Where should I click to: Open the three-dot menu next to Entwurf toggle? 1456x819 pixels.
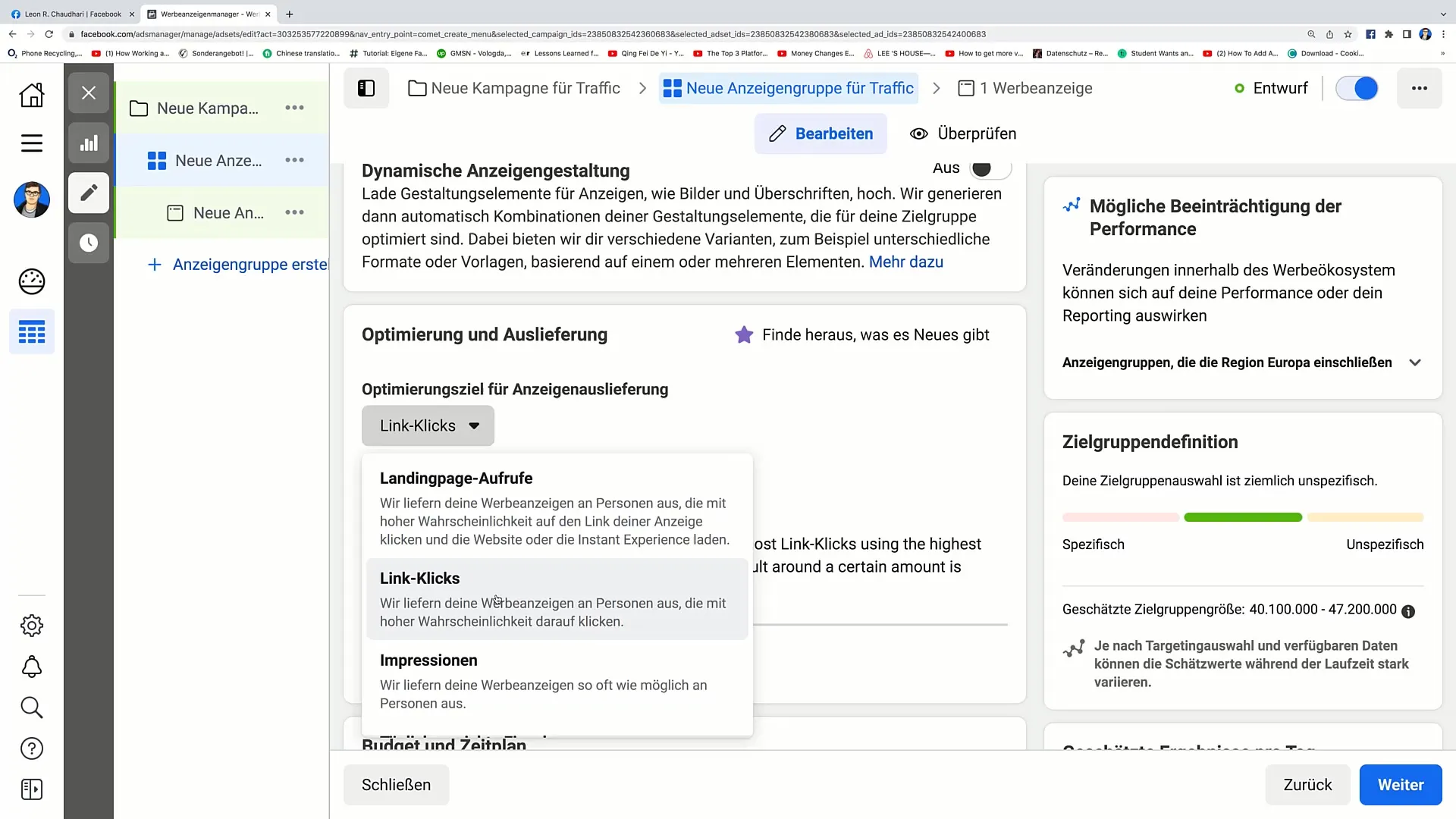[1420, 88]
